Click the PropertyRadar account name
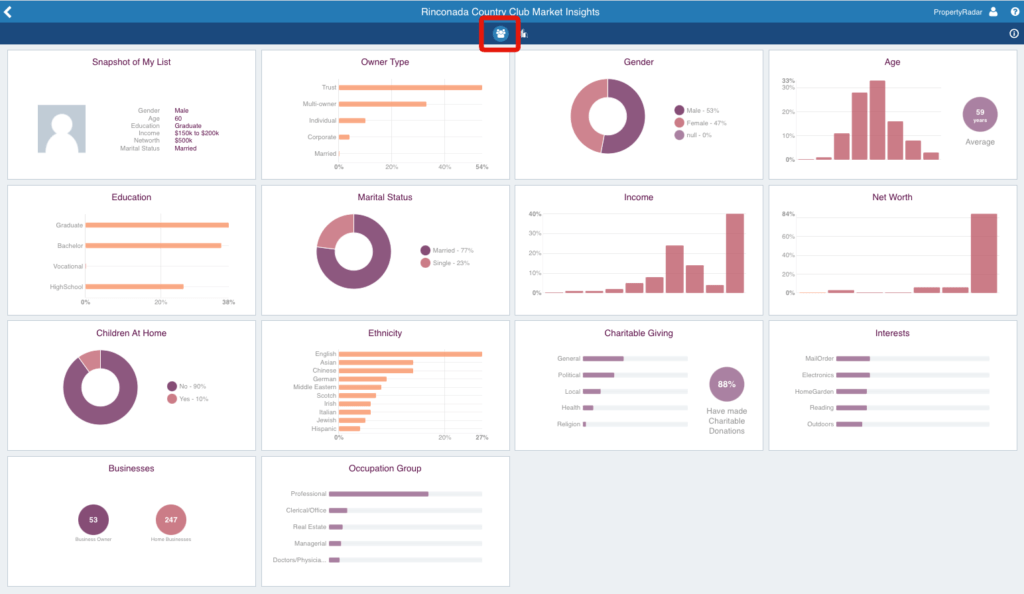Screen dimensions: 1024x594 point(957,12)
